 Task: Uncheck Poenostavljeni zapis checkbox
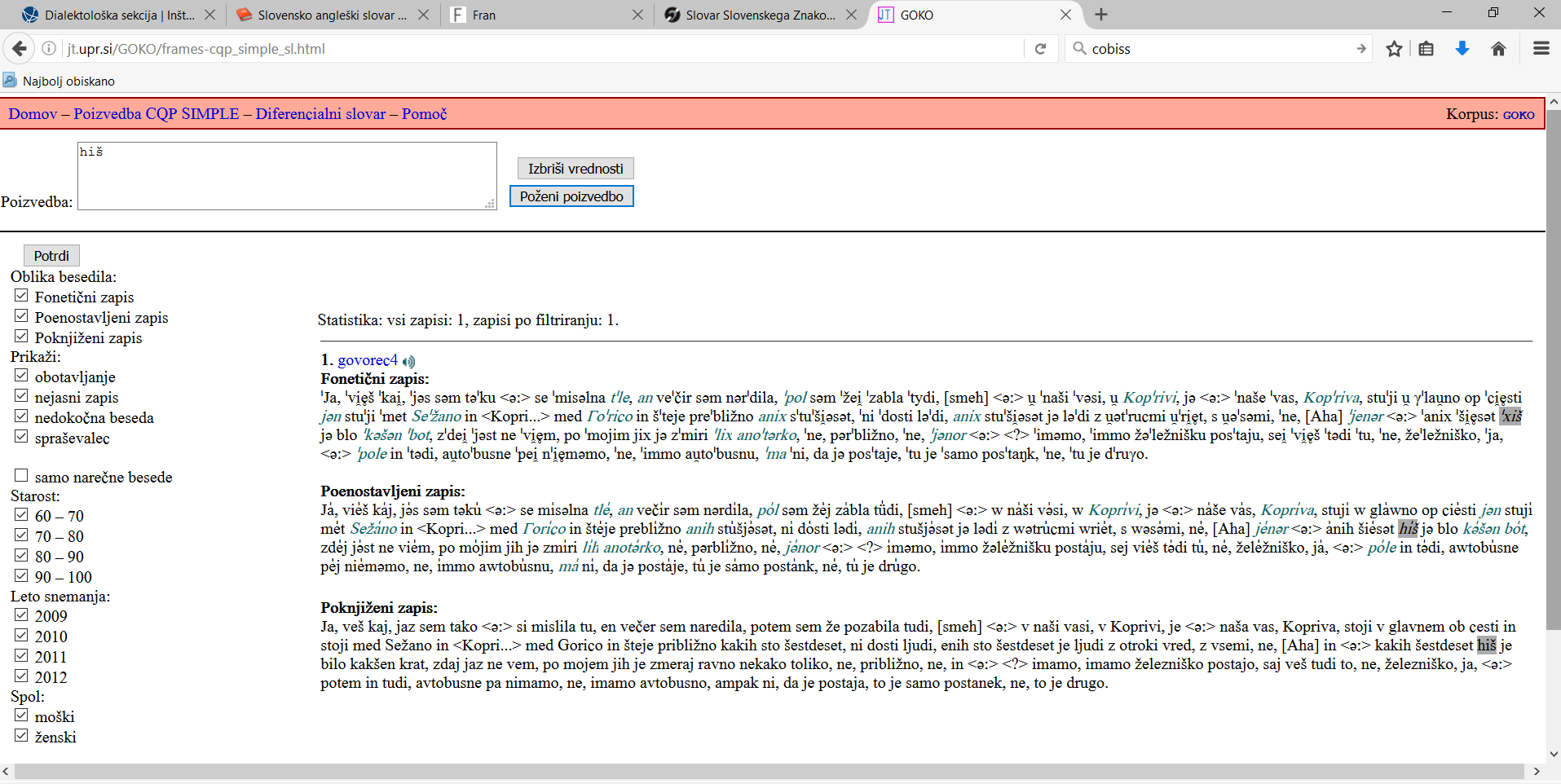[x=21, y=316]
